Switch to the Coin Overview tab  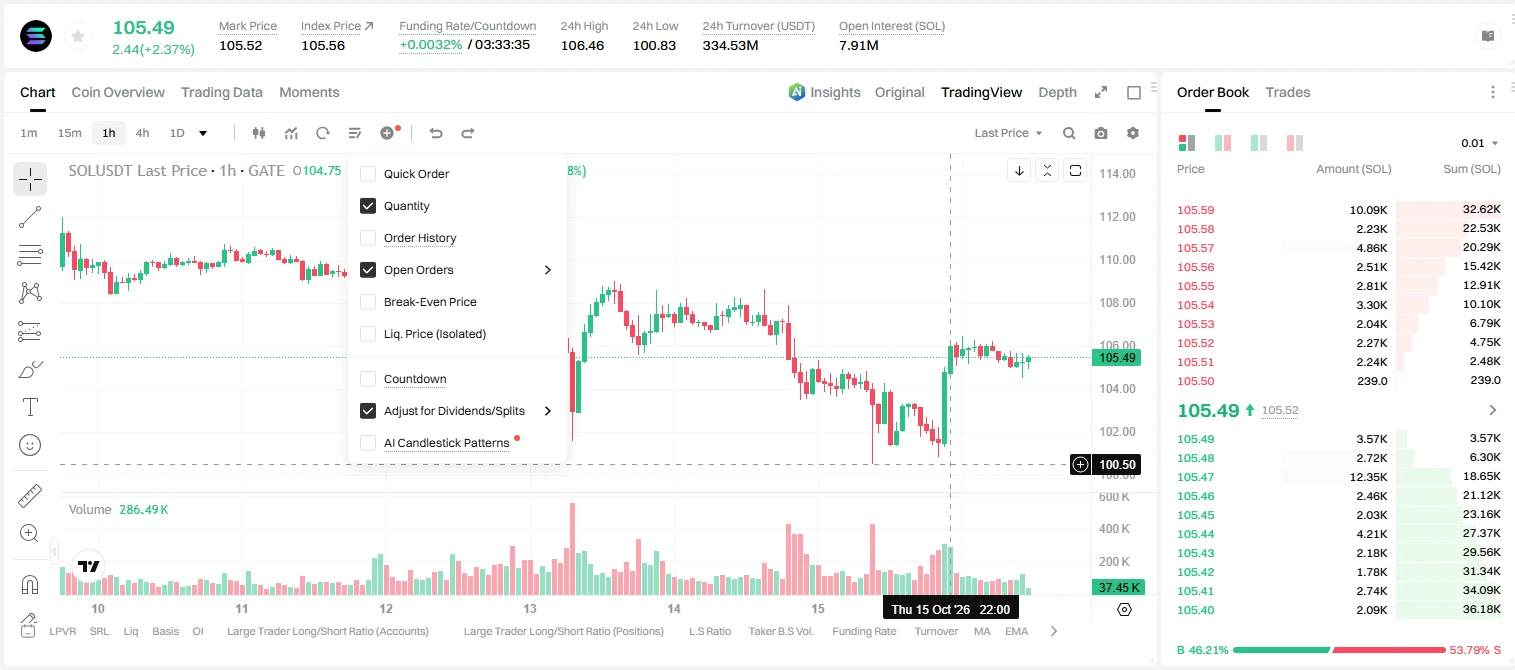pos(118,92)
